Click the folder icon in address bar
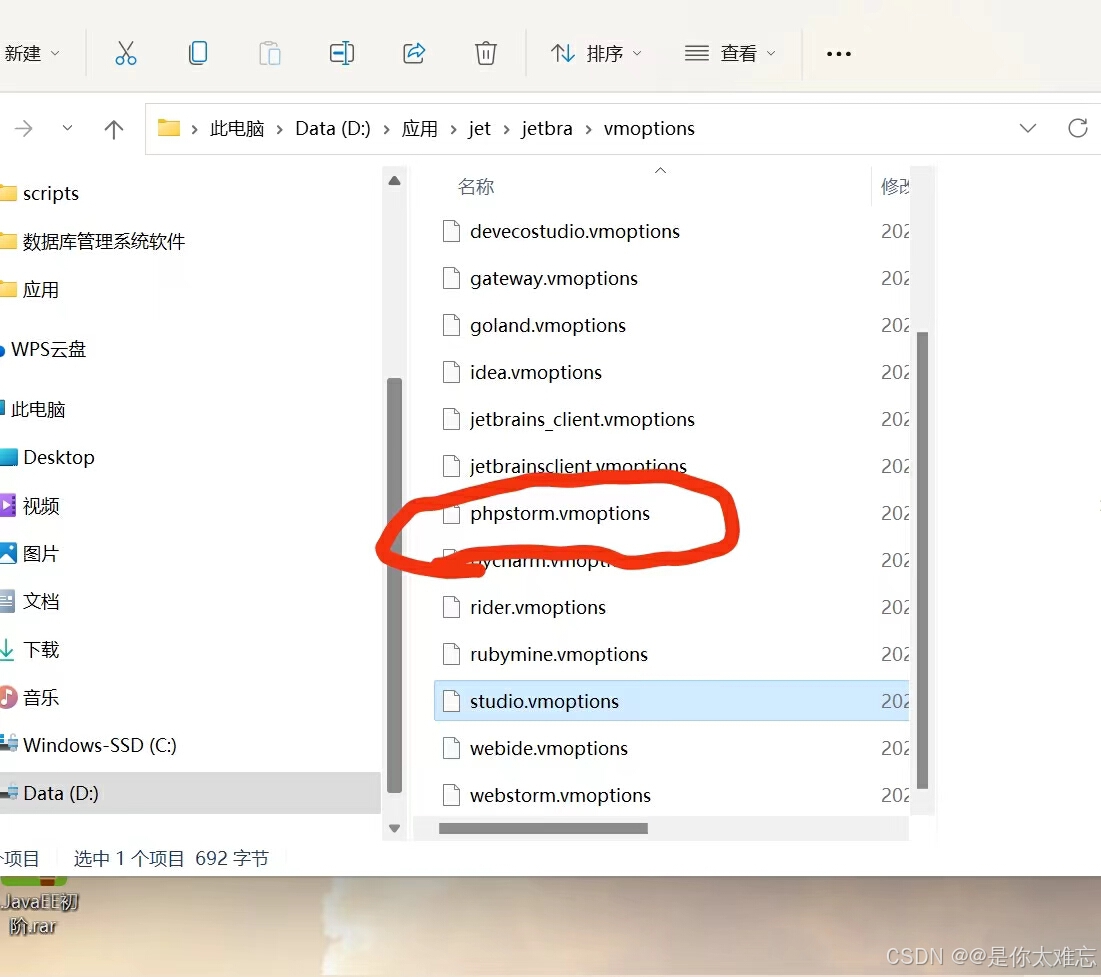The height and width of the screenshot is (977, 1101). pos(169,128)
